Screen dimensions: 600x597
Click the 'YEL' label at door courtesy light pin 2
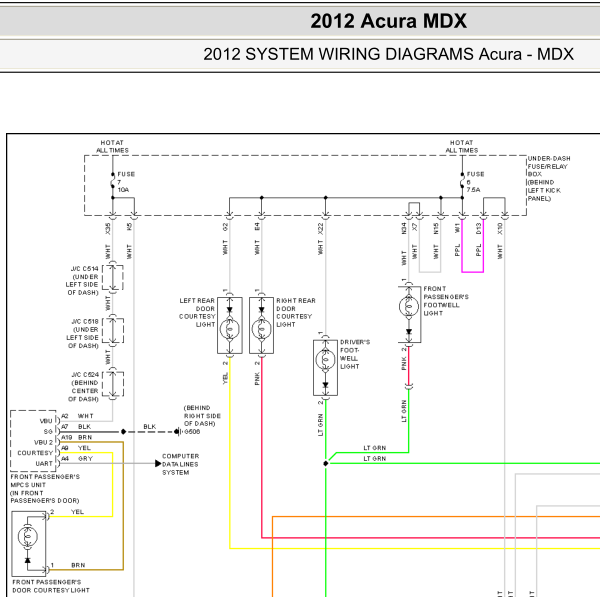pos(77,512)
